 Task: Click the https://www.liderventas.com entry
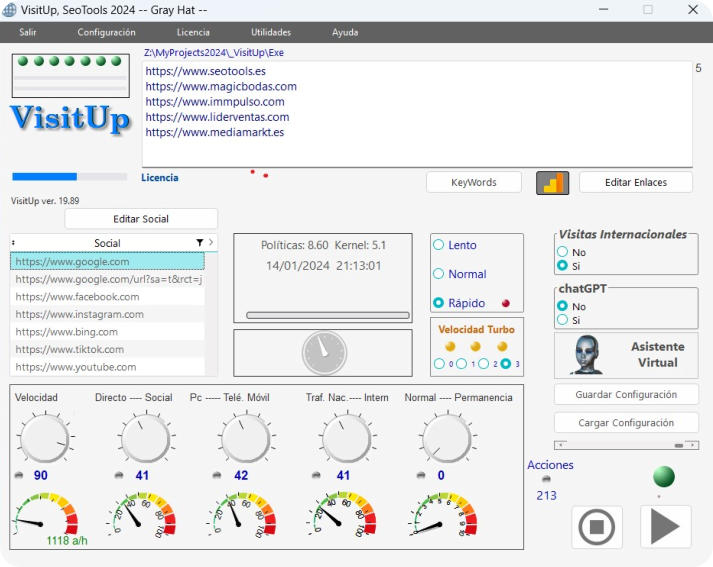coord(217,117)
